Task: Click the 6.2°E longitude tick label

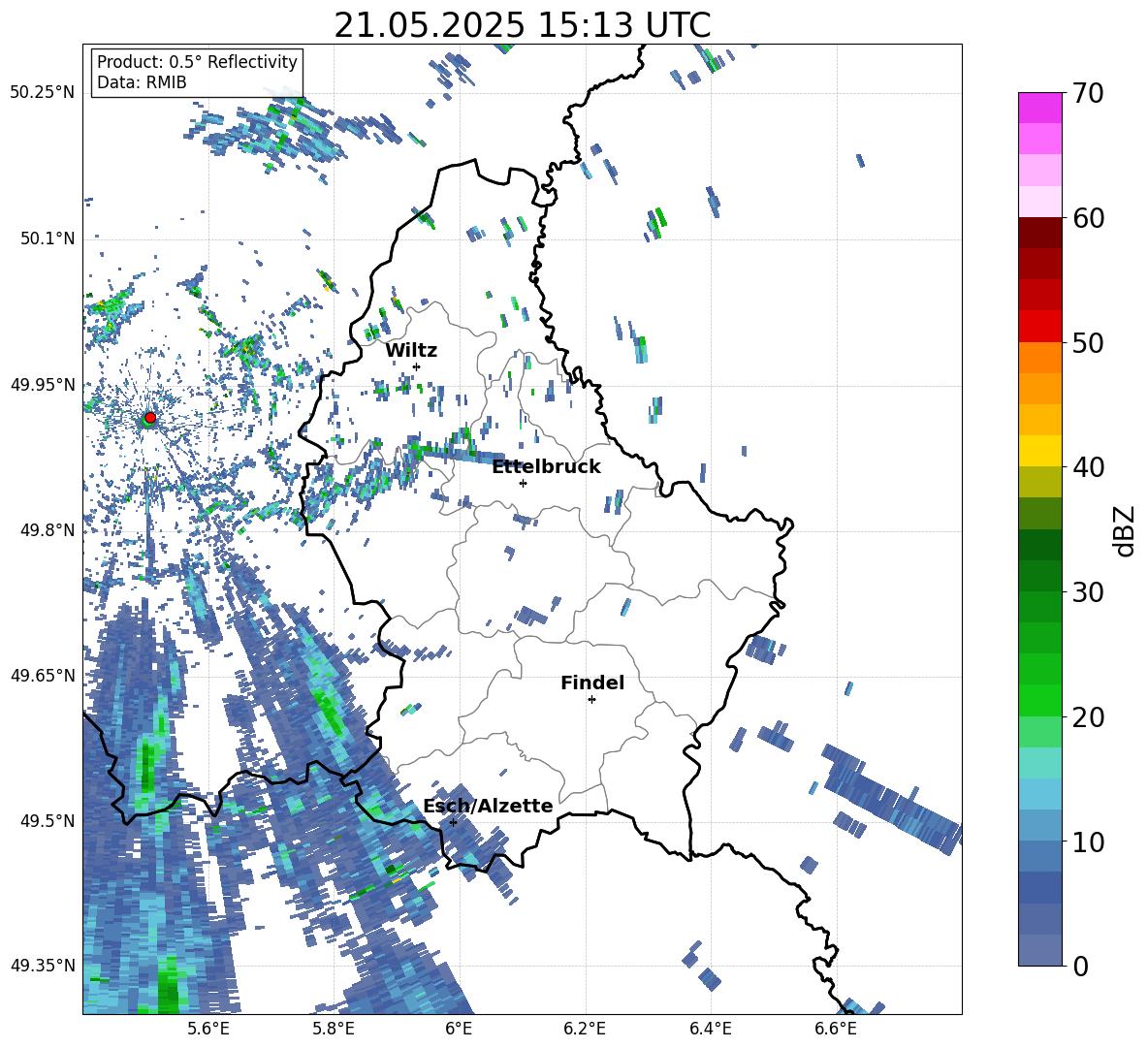Action: point(585,1029)
